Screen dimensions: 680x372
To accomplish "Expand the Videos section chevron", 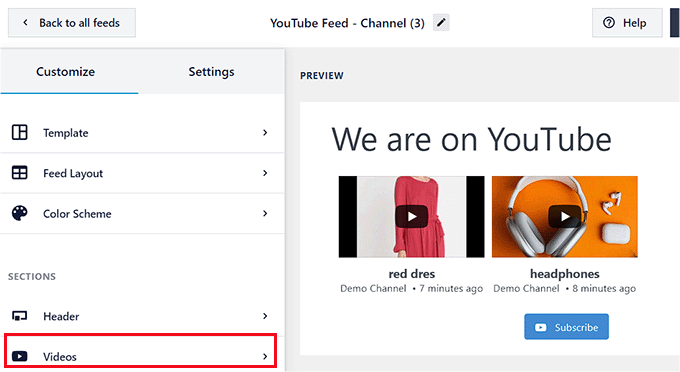I will click(265, 356).
